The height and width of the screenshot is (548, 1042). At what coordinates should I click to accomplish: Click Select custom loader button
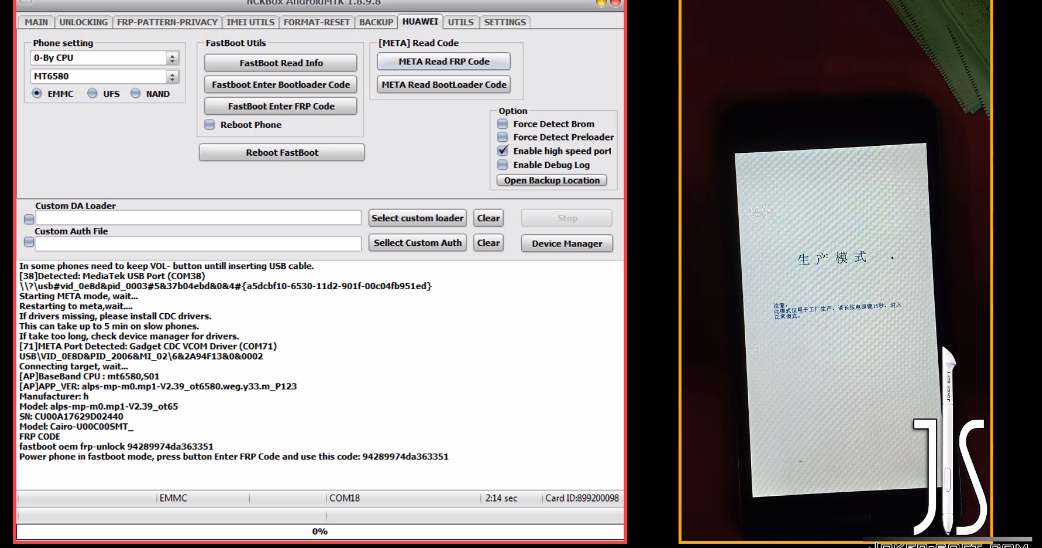click(x=417, y=218)
